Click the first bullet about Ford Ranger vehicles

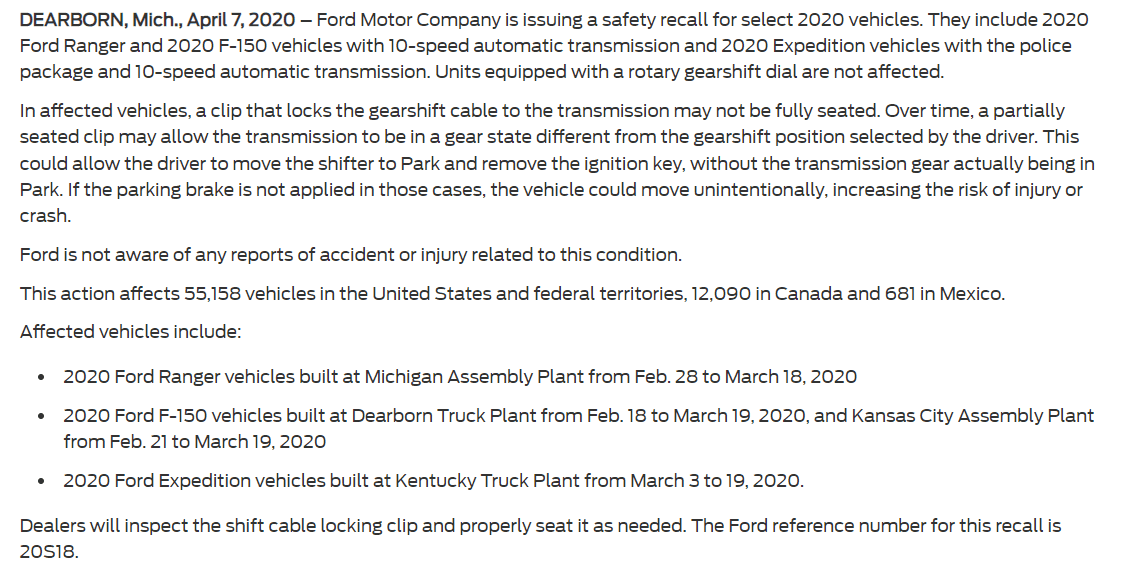pyautogui.click(x=460, y=376)
